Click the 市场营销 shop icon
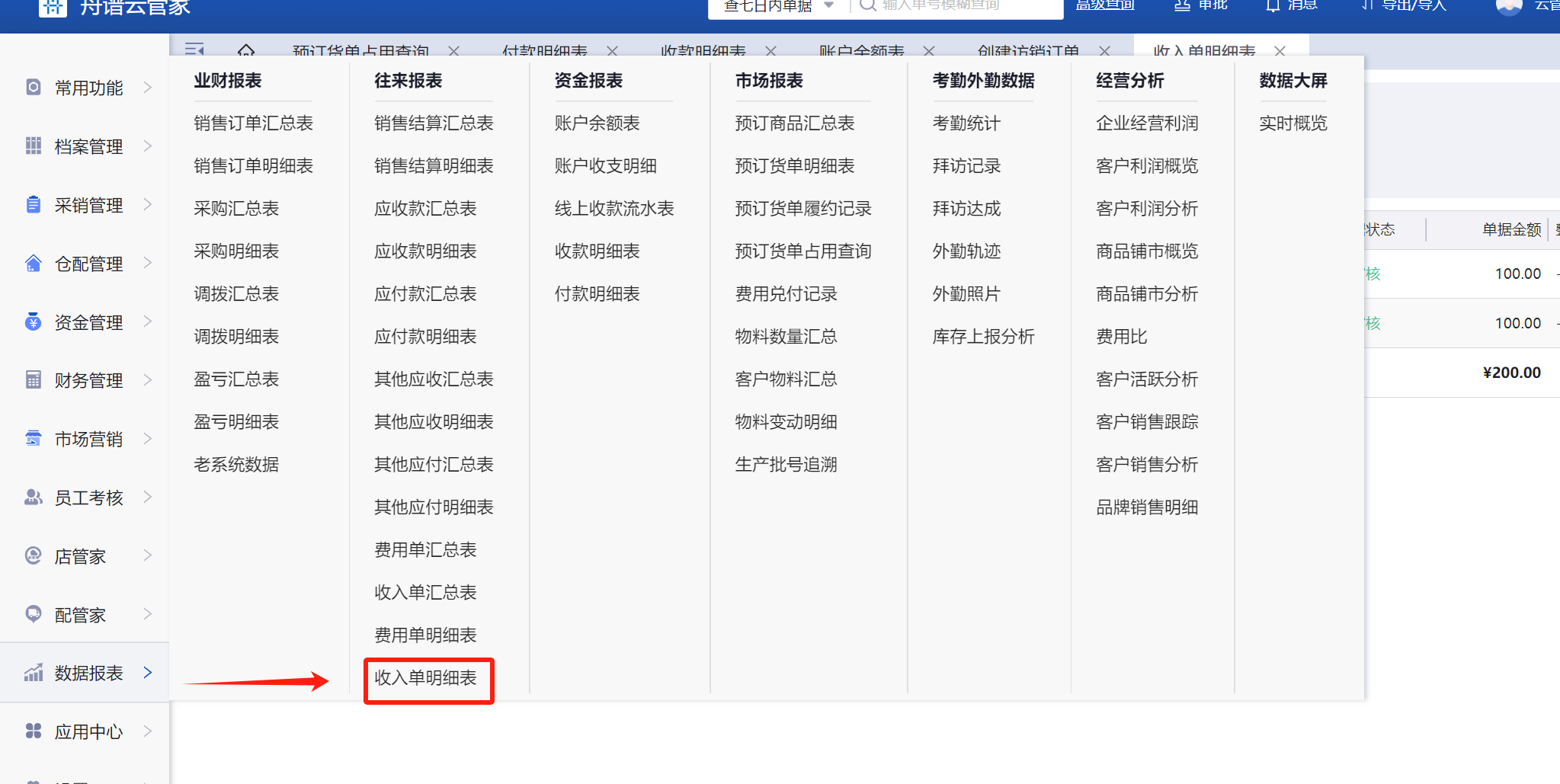This screenshot has height=784, width=1560. tap(34, 438)
